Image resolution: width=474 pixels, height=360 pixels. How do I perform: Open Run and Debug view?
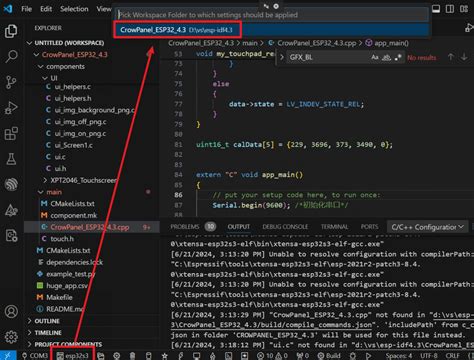tap(11, 108)
